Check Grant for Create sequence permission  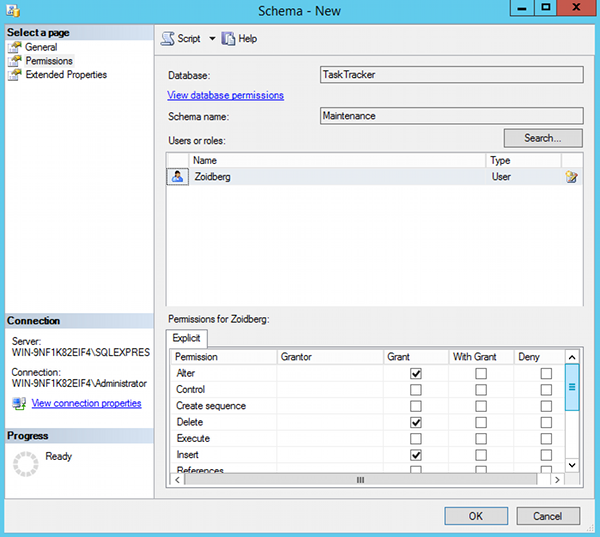coord(416,406)
